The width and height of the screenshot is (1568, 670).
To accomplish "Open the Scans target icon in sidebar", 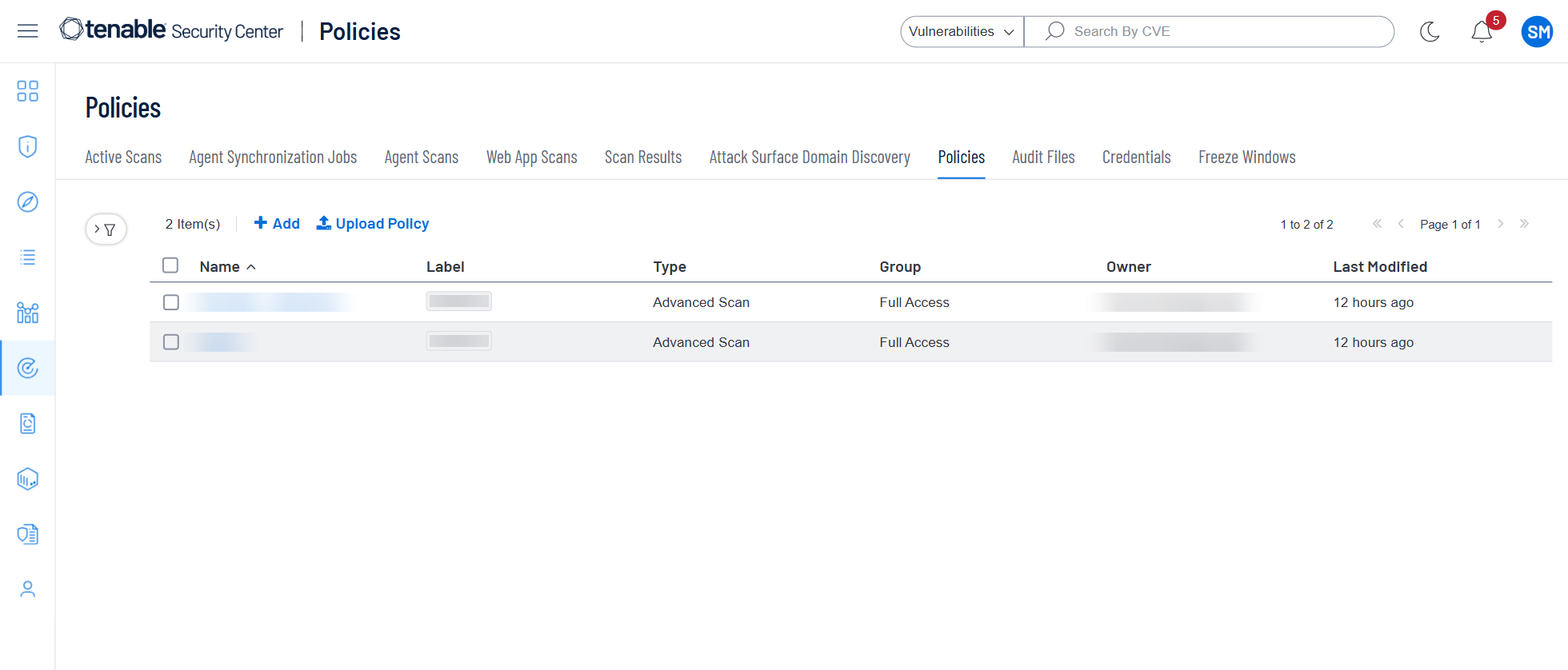I will point(28,368).
